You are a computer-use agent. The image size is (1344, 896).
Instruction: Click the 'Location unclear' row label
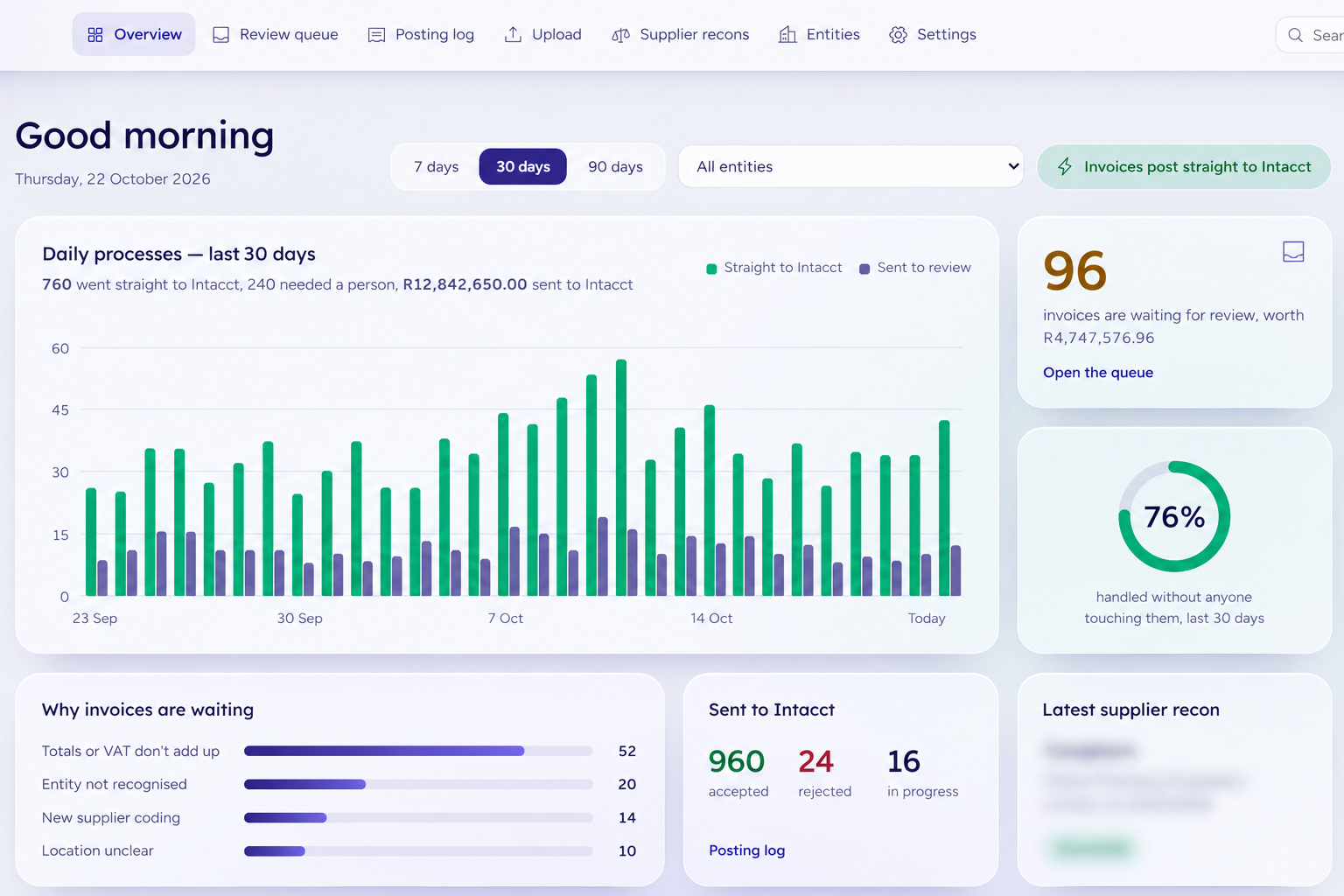[97, 850]
